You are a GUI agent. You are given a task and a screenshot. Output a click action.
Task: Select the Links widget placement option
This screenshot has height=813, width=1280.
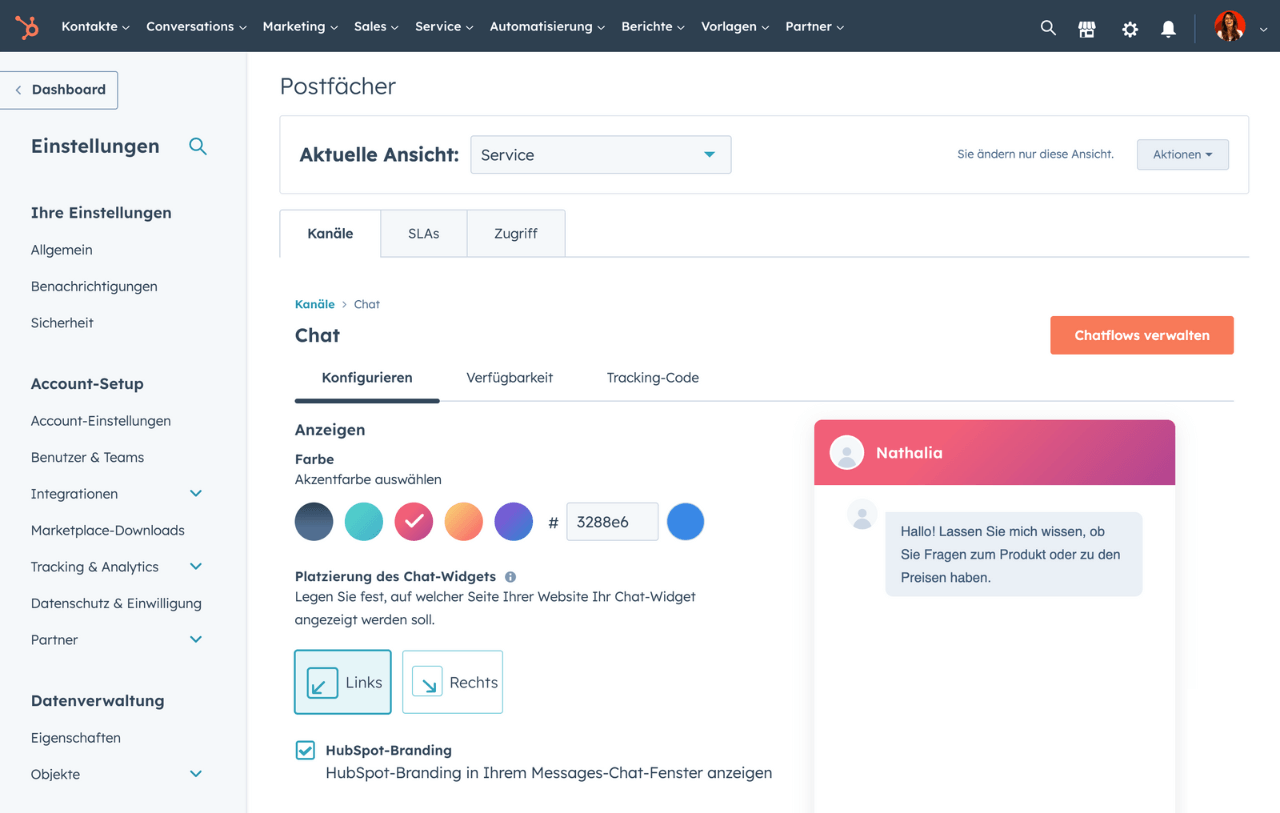coord(342,682)
